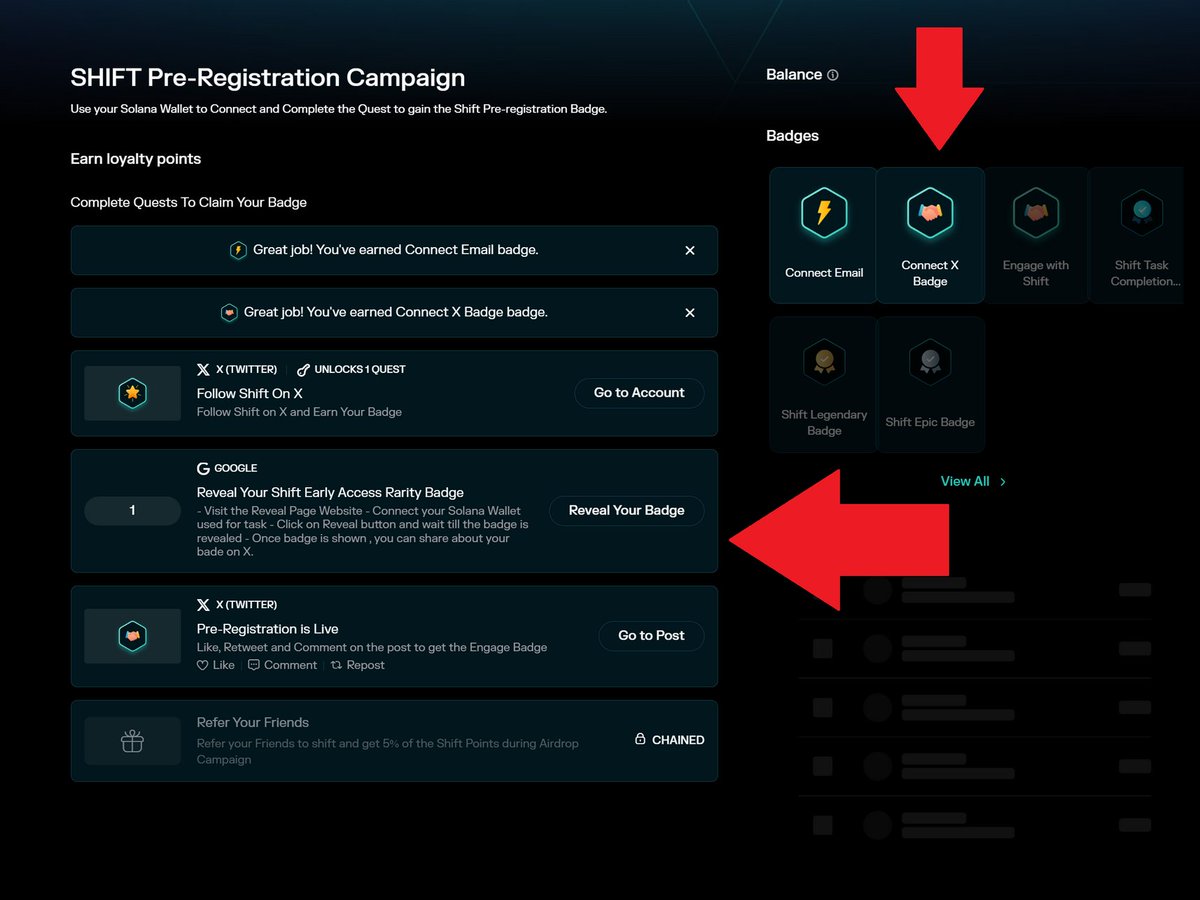The height and width of the screenshot is (900, 1200).
Task: Click the Comment speech bubble icon
Action: pos(254,665)
